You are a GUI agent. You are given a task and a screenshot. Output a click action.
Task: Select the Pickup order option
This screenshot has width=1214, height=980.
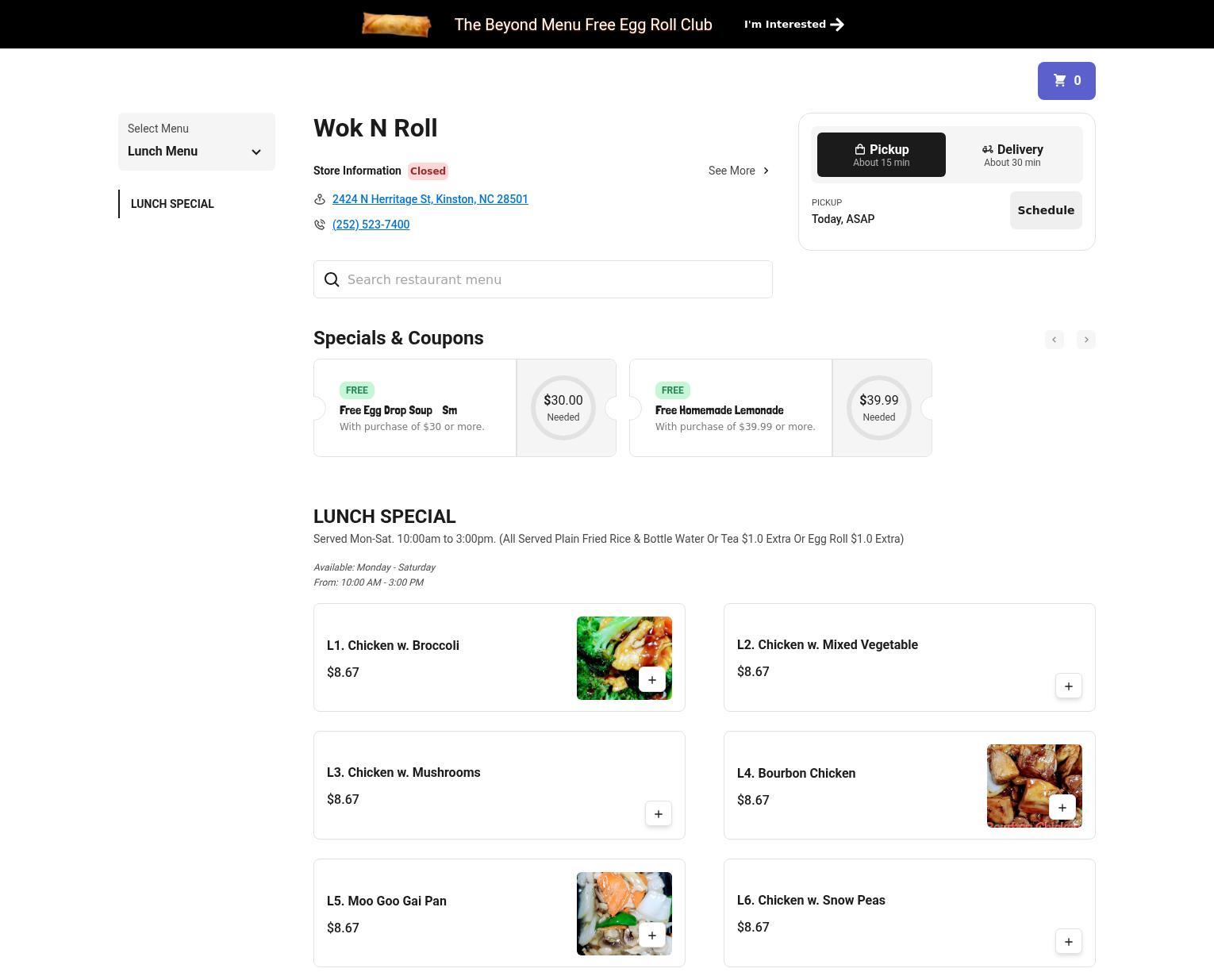(x=882, y=155)
